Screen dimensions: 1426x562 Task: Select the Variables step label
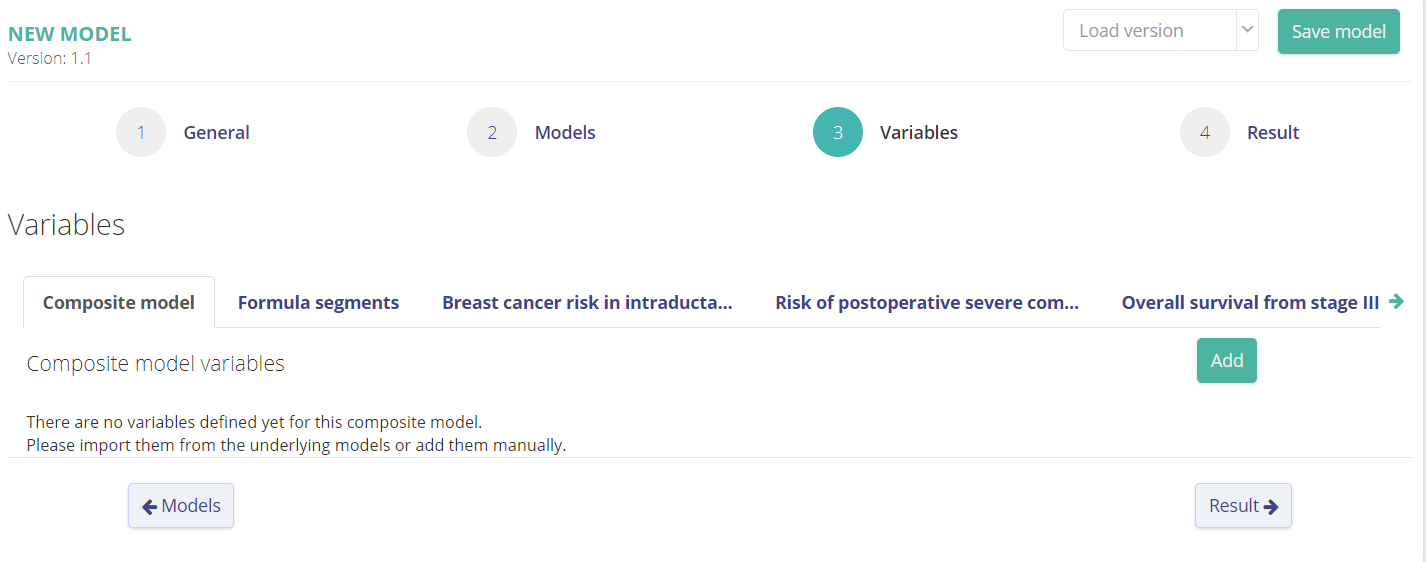coord(919,132)
